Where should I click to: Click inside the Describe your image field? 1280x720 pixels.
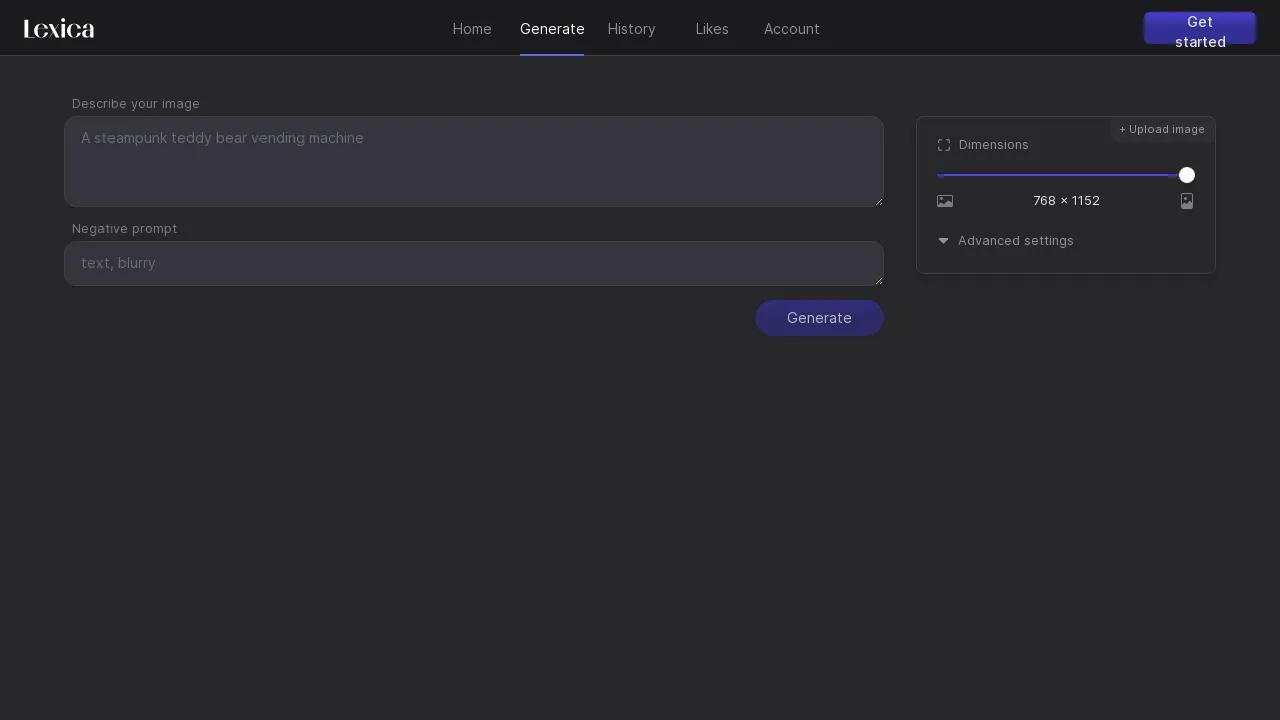click(474, 162)
